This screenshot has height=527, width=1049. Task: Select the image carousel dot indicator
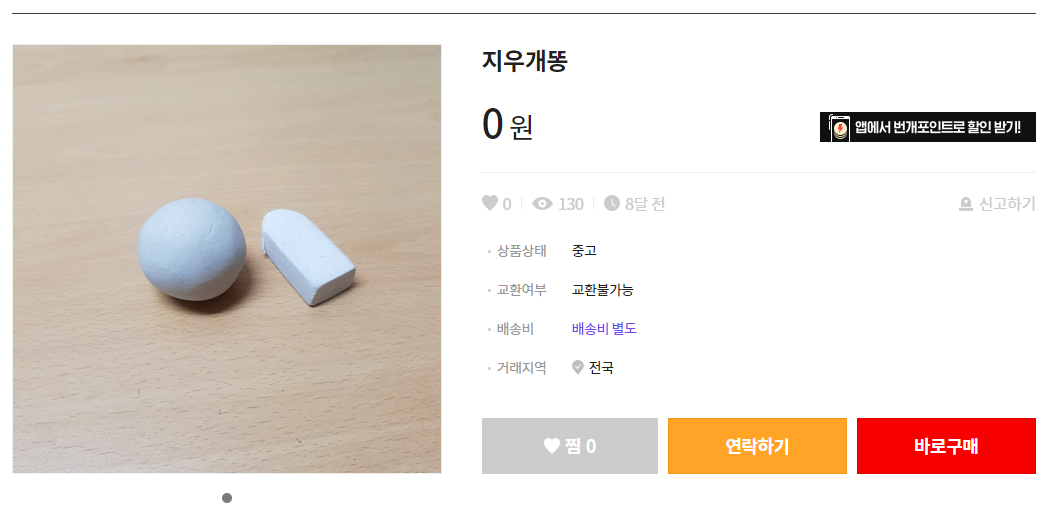pos(227,498)
